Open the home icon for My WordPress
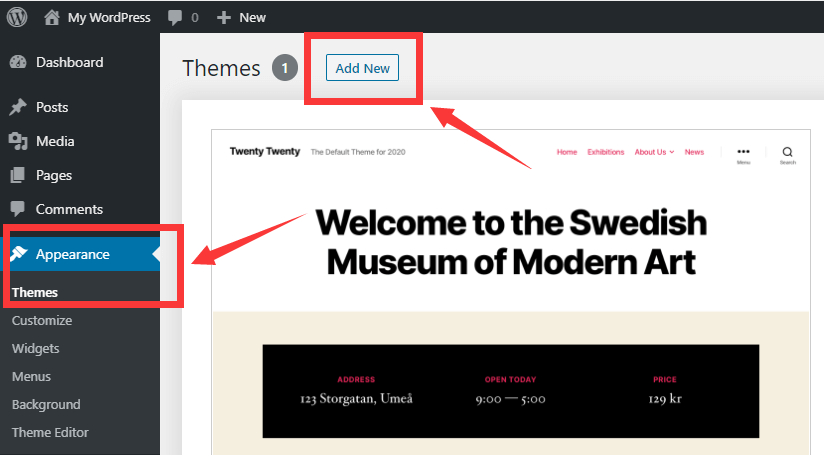824x455 pixels. coord(52,17)
